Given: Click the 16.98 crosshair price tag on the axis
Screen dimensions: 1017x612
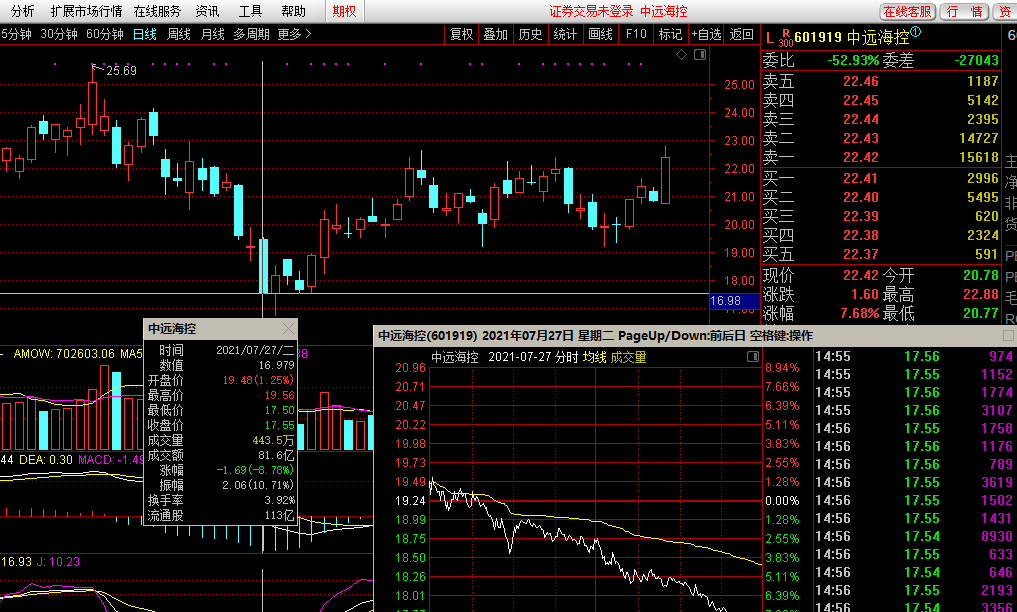Looking at the screenshot, I should click(734, 301).
